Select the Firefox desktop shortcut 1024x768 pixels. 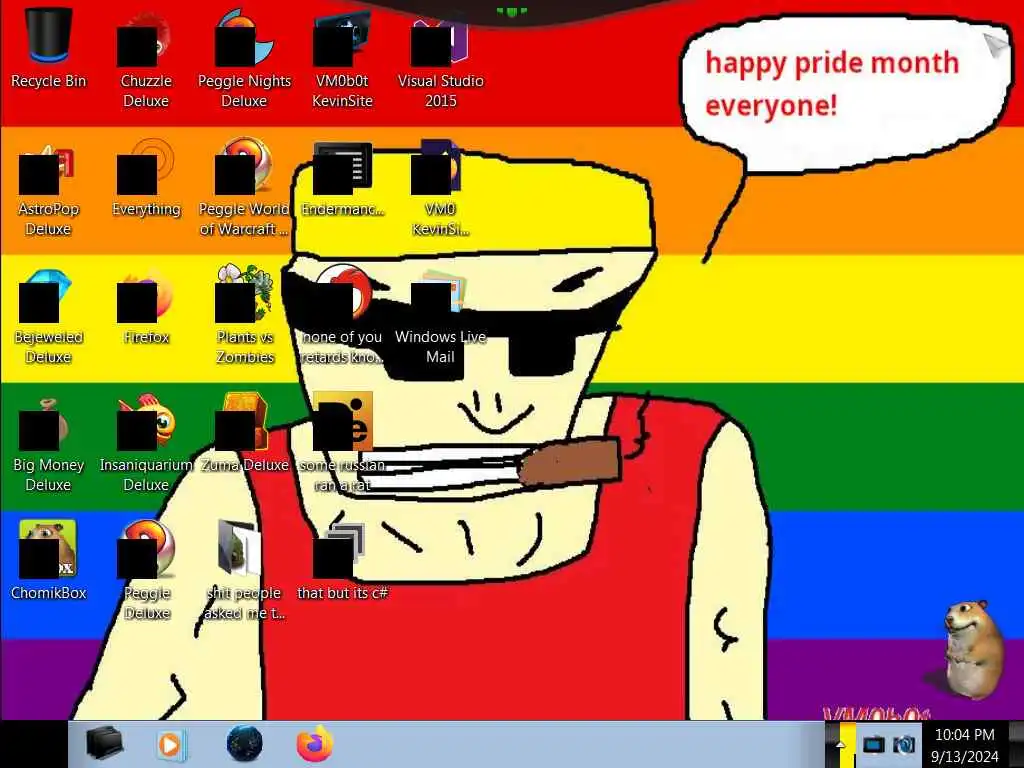point(146,306)
